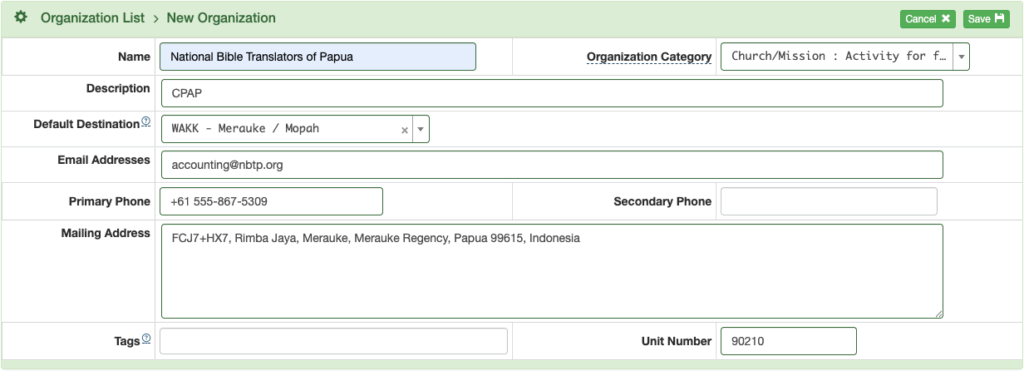
Task: Cancel the new organization form
Action: click(x=927, y=19)
